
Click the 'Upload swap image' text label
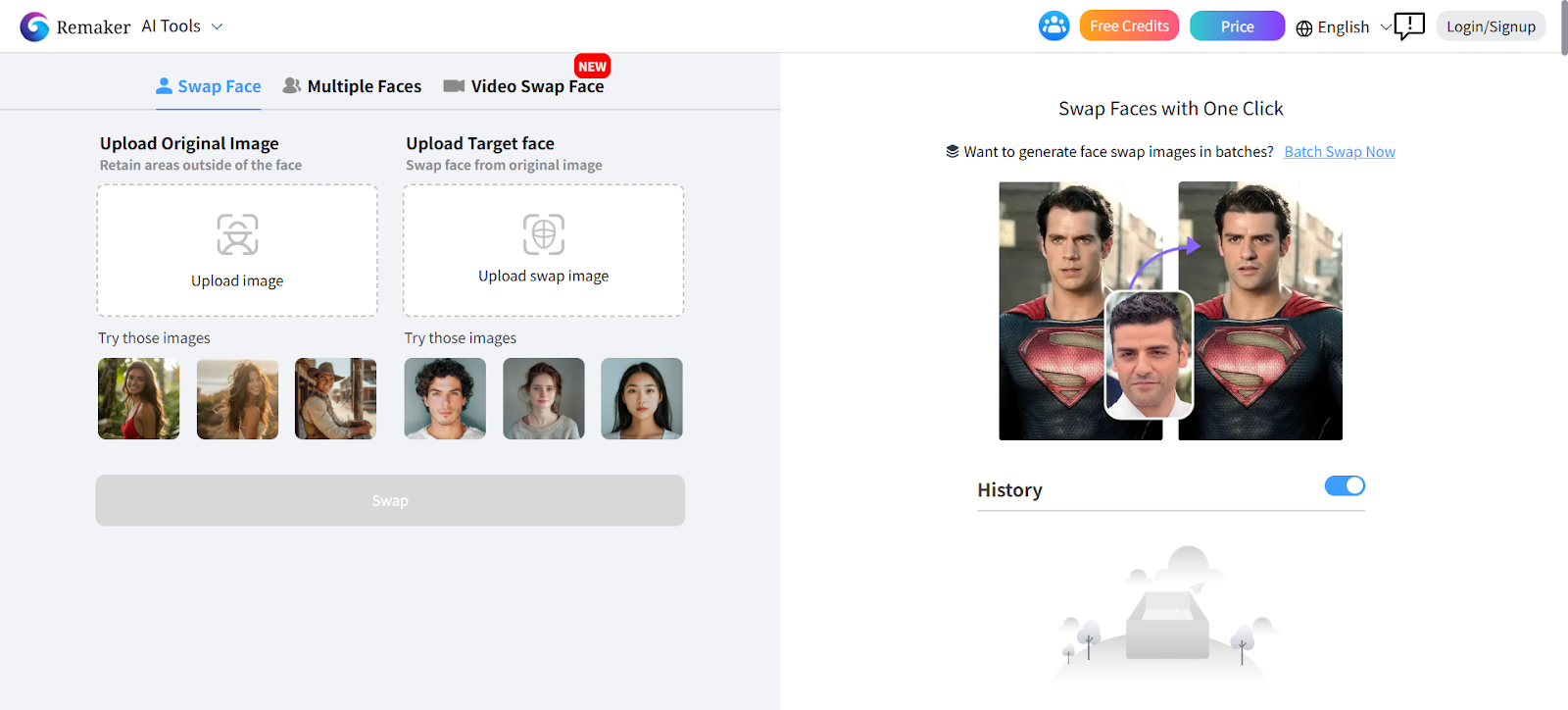click(544, 276)
